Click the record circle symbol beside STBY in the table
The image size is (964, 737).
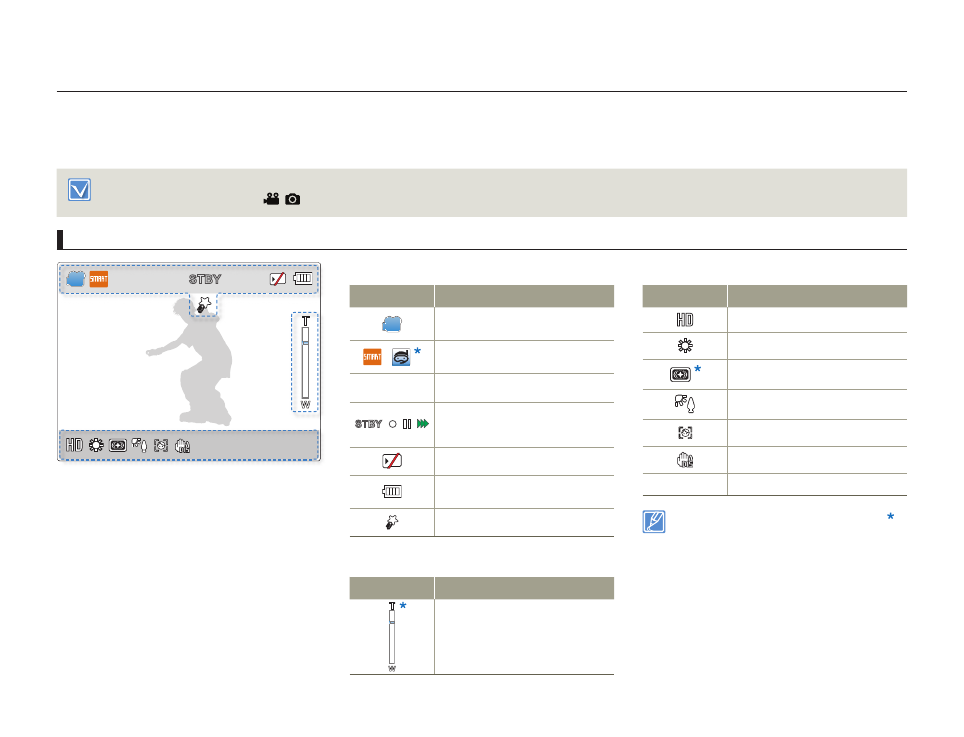click(x=393, y=424)
